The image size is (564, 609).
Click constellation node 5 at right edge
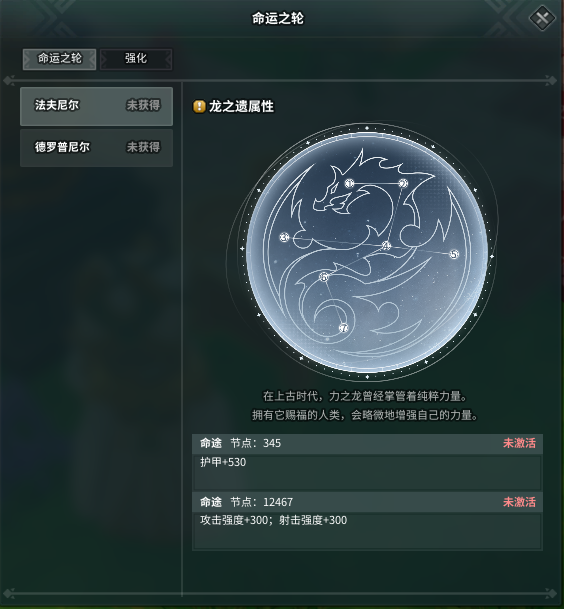pyautogui.click(x=454, y=254)
